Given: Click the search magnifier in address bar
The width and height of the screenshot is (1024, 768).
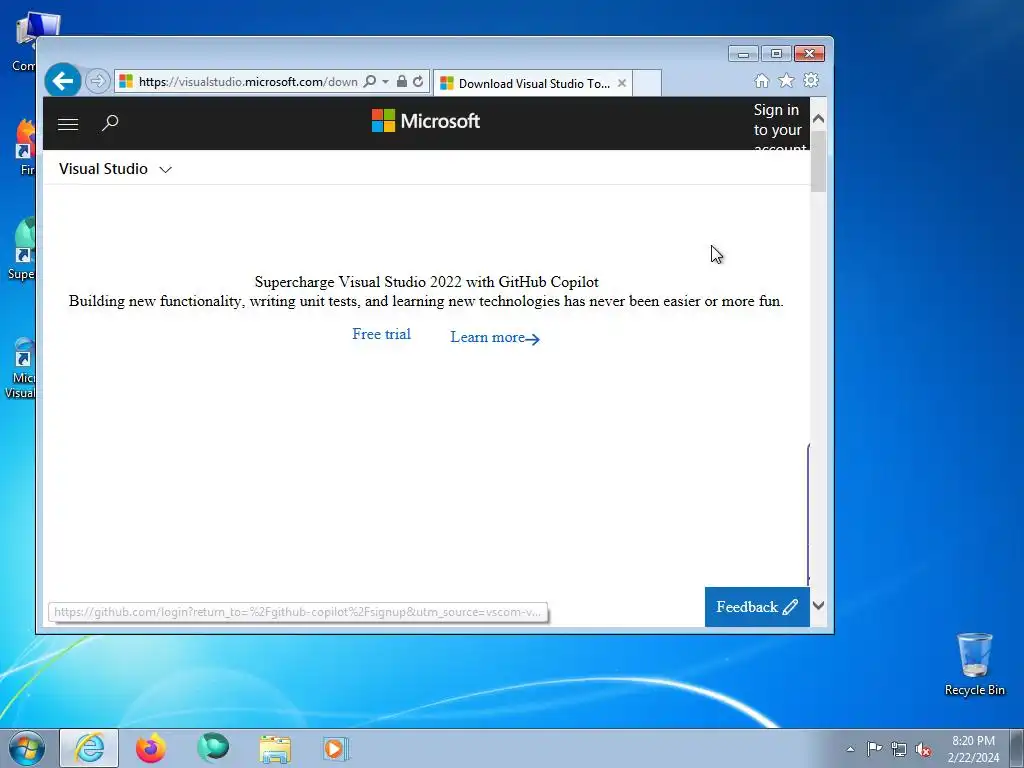Looking at the screenshot, I should pos(370,81).
